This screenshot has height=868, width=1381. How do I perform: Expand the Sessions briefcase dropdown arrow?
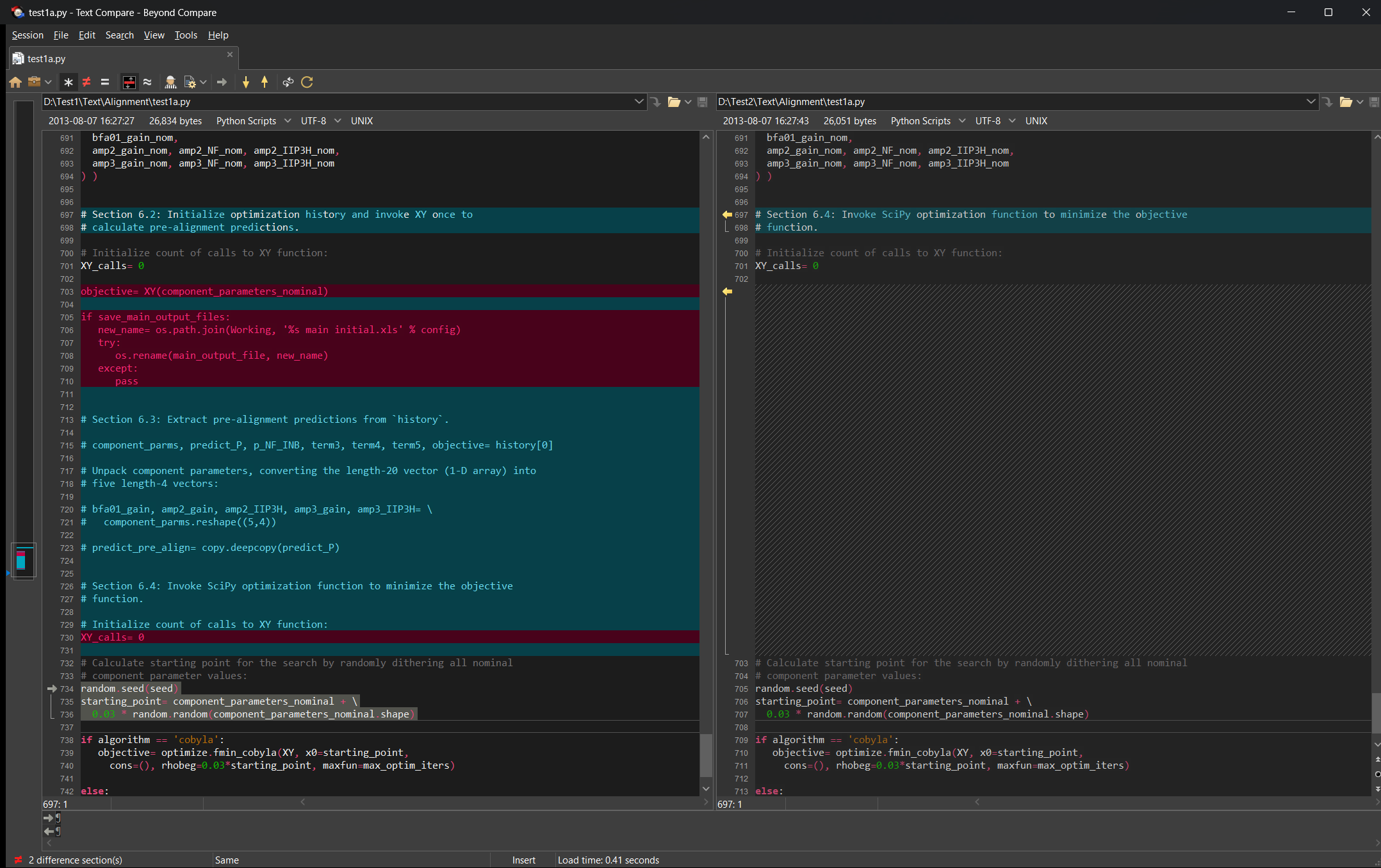48,82
